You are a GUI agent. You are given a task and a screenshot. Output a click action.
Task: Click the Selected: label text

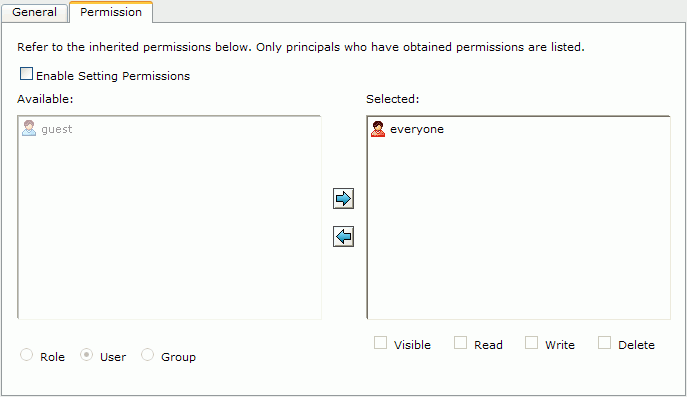pyautogui.click(x=393, y=99)
